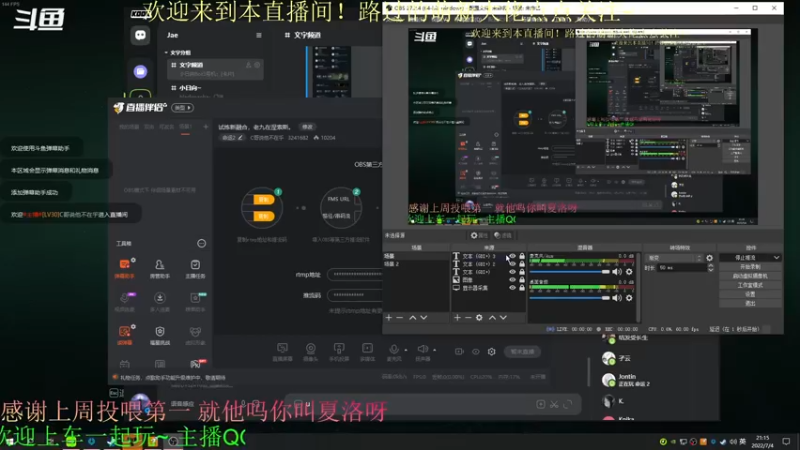The width and height of the screenshot is (800, 450).
Task: Open the orange tool next to the shield icon
Action: click(x=124, y=335)
